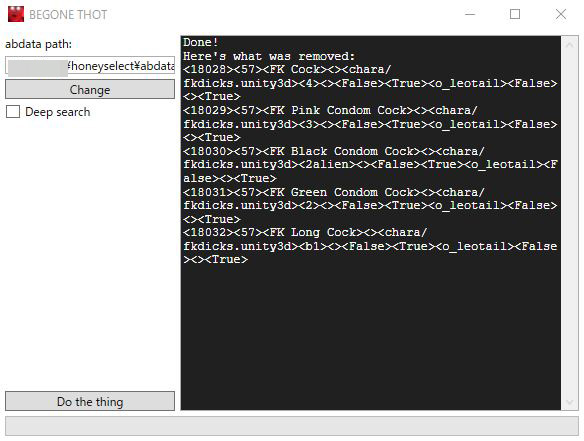Image resolution: width=584 pixels, height=441 pixels.
Task: Click the abdata path label
Action: [38, 44]
